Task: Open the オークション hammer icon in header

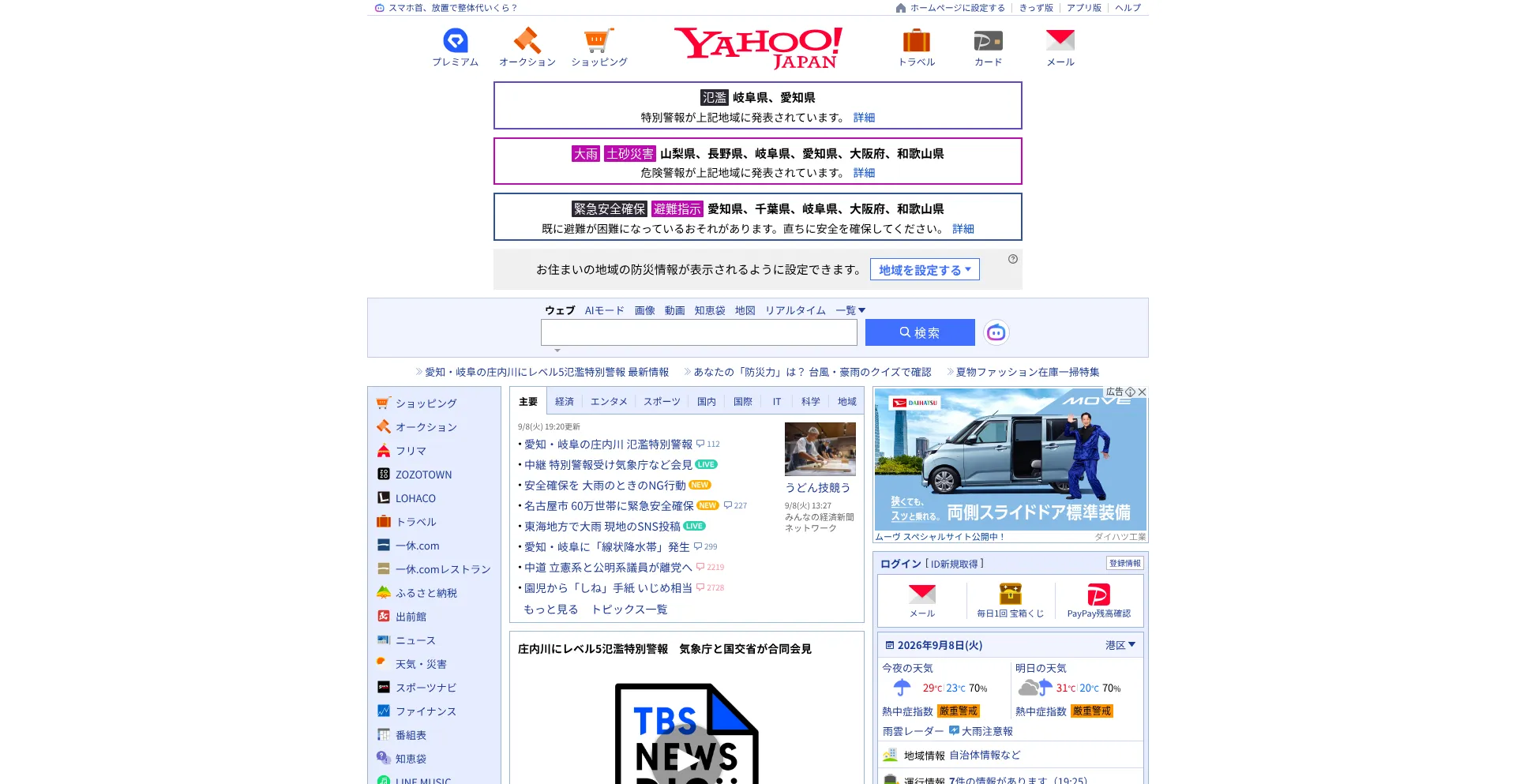Action: coord(527,40)
